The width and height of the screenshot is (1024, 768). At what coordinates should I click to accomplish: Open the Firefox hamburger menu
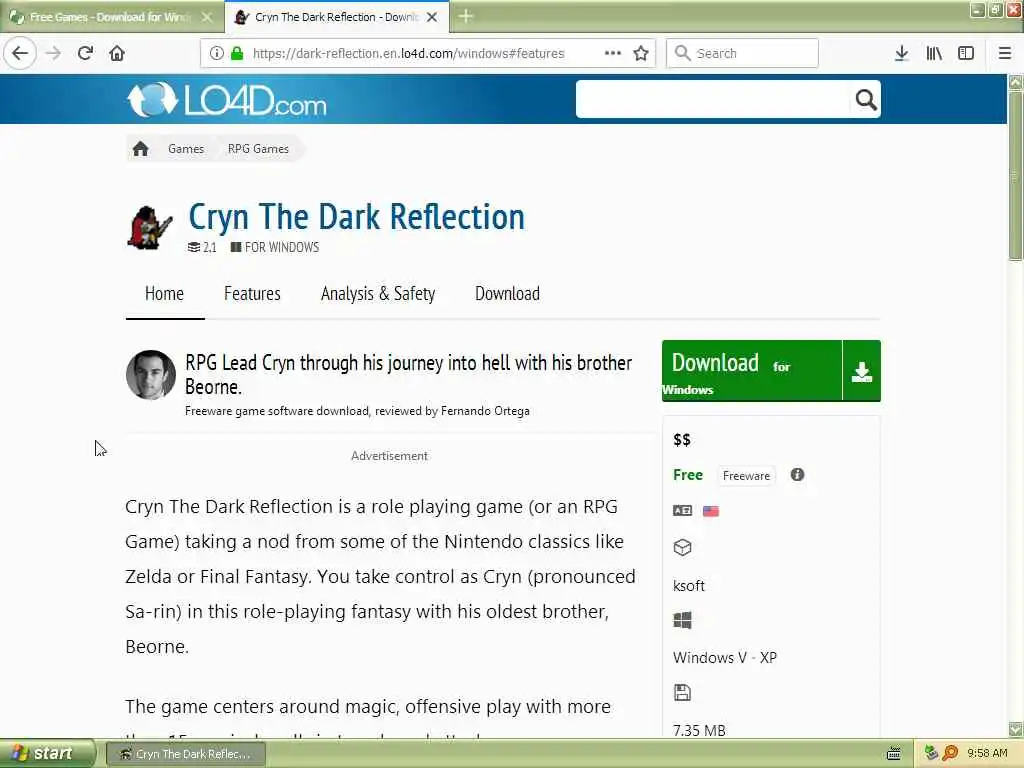pos(1005,54)
